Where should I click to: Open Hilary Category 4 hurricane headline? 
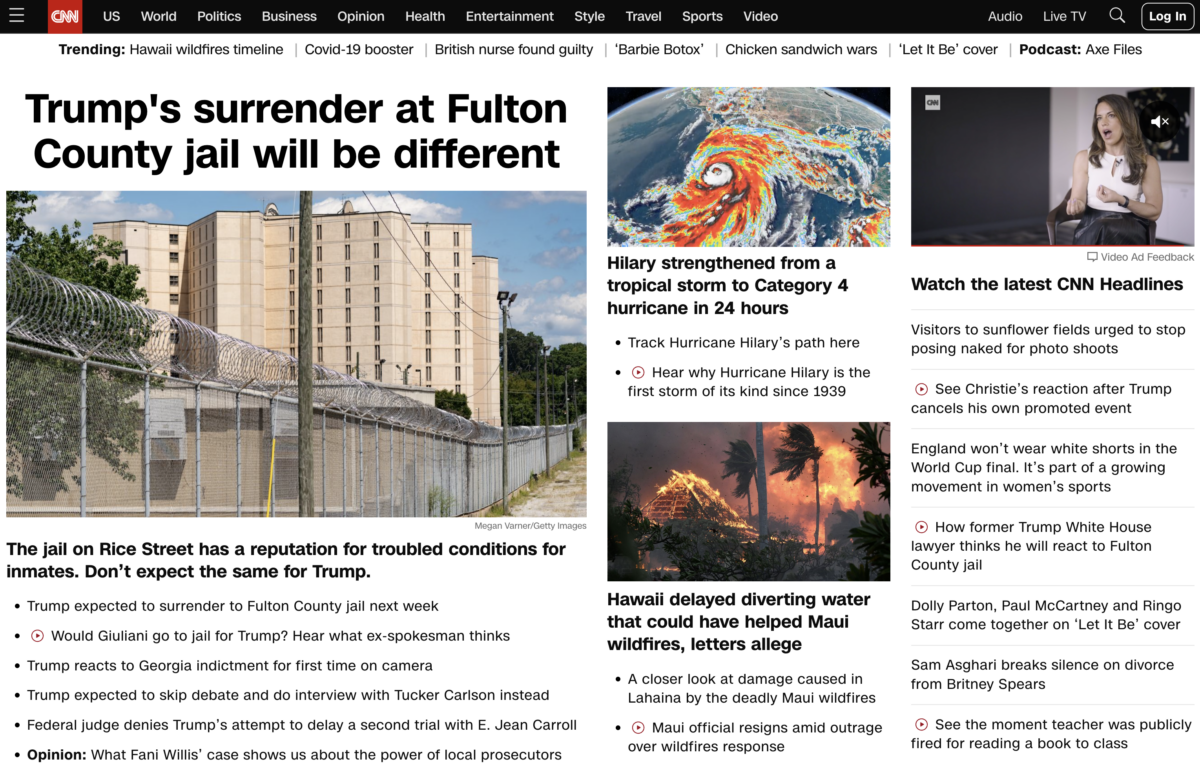click(x=728, y=285)
